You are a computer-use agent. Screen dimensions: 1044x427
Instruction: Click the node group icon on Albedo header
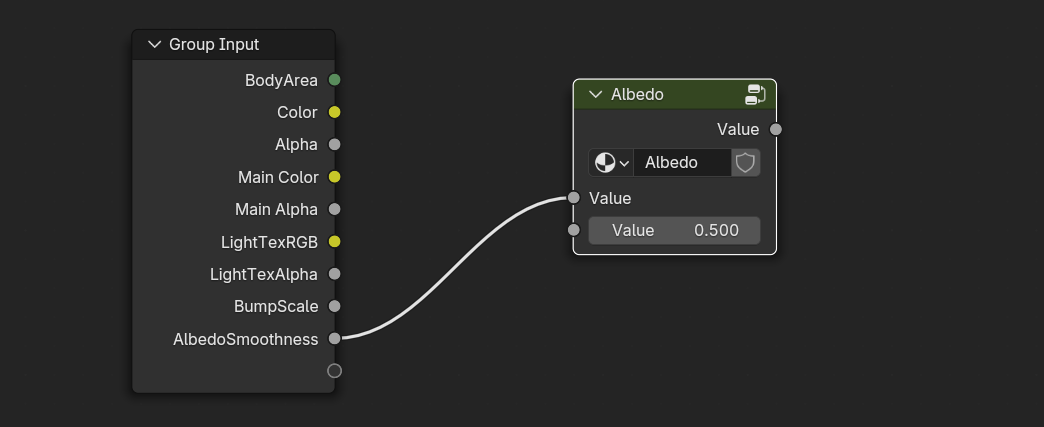pos(756,95)
